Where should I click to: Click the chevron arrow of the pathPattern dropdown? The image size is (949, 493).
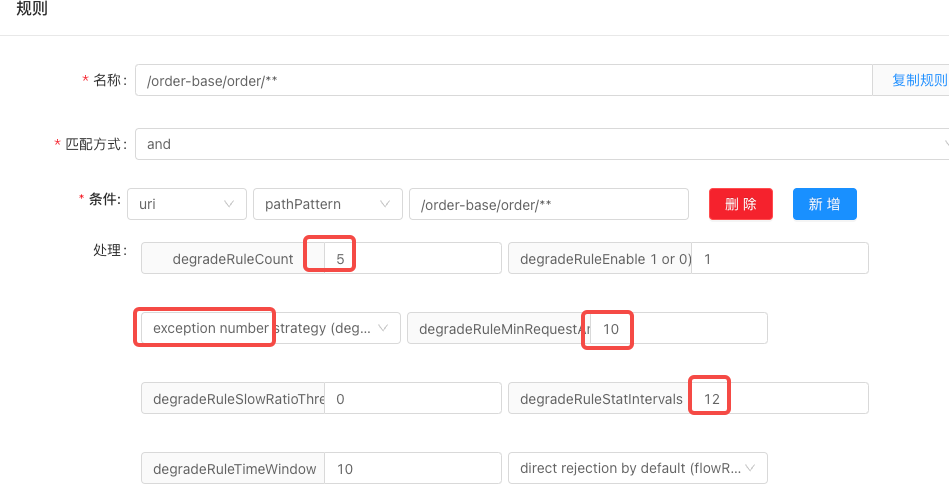tap(385, 204)
